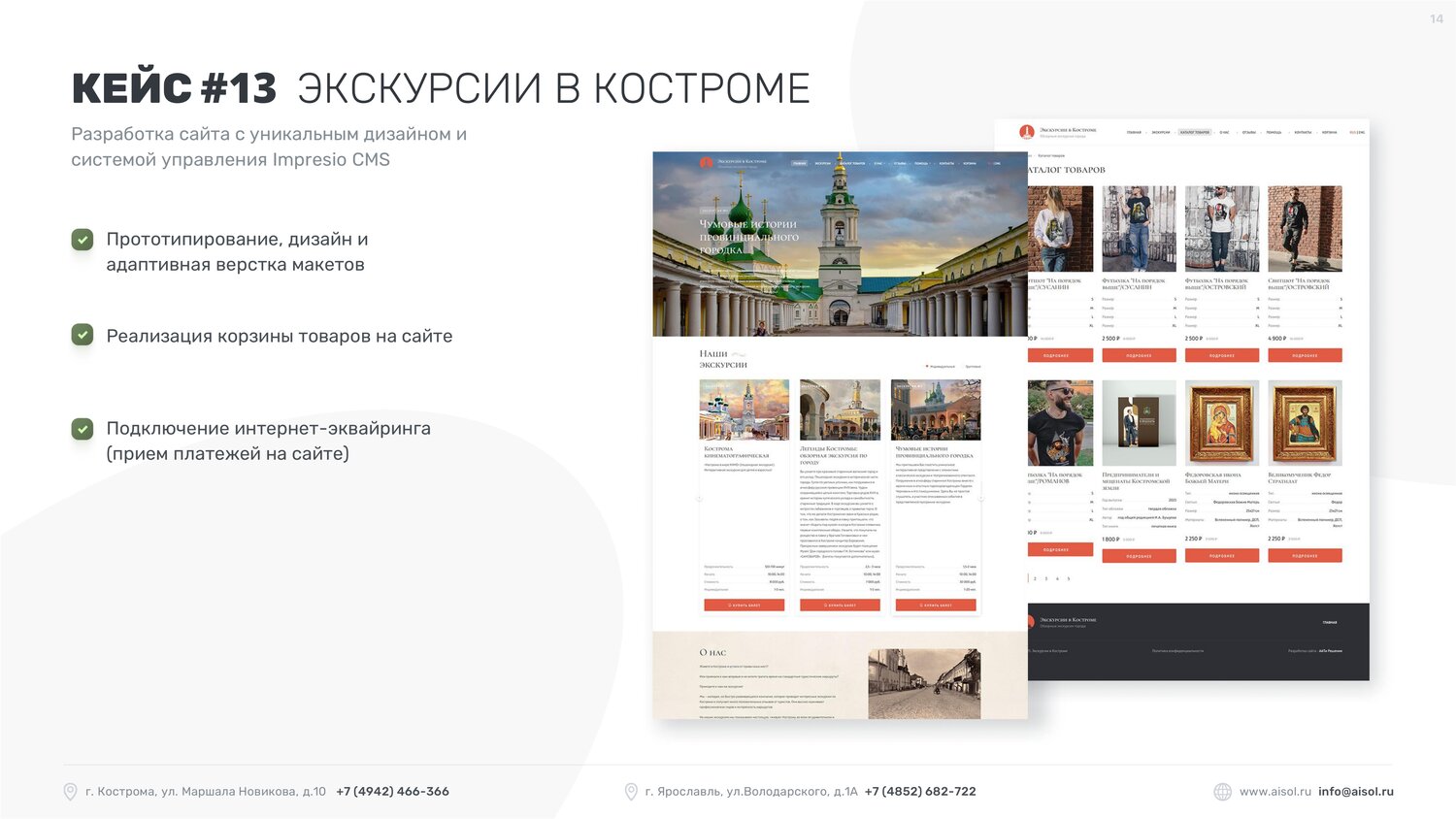Open the Свитшот ОСТРОВСКИЙ product photo

click(1305, 229)
